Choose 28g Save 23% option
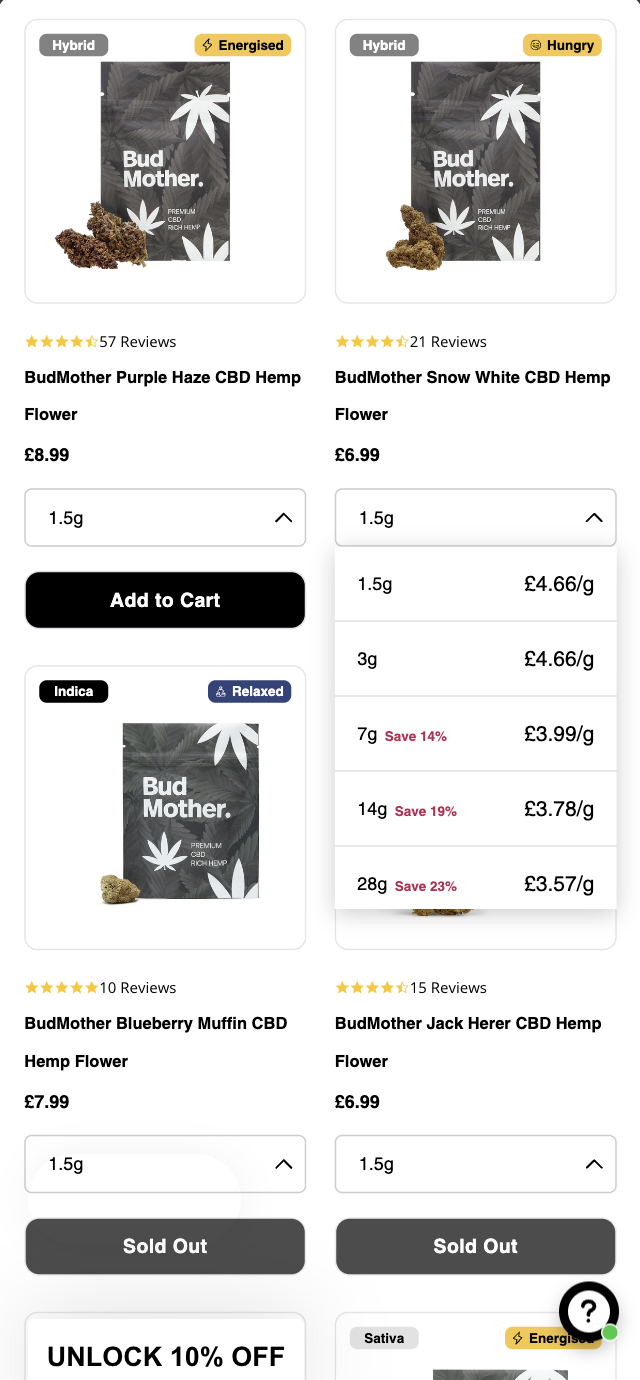 (x=475, y=884)
